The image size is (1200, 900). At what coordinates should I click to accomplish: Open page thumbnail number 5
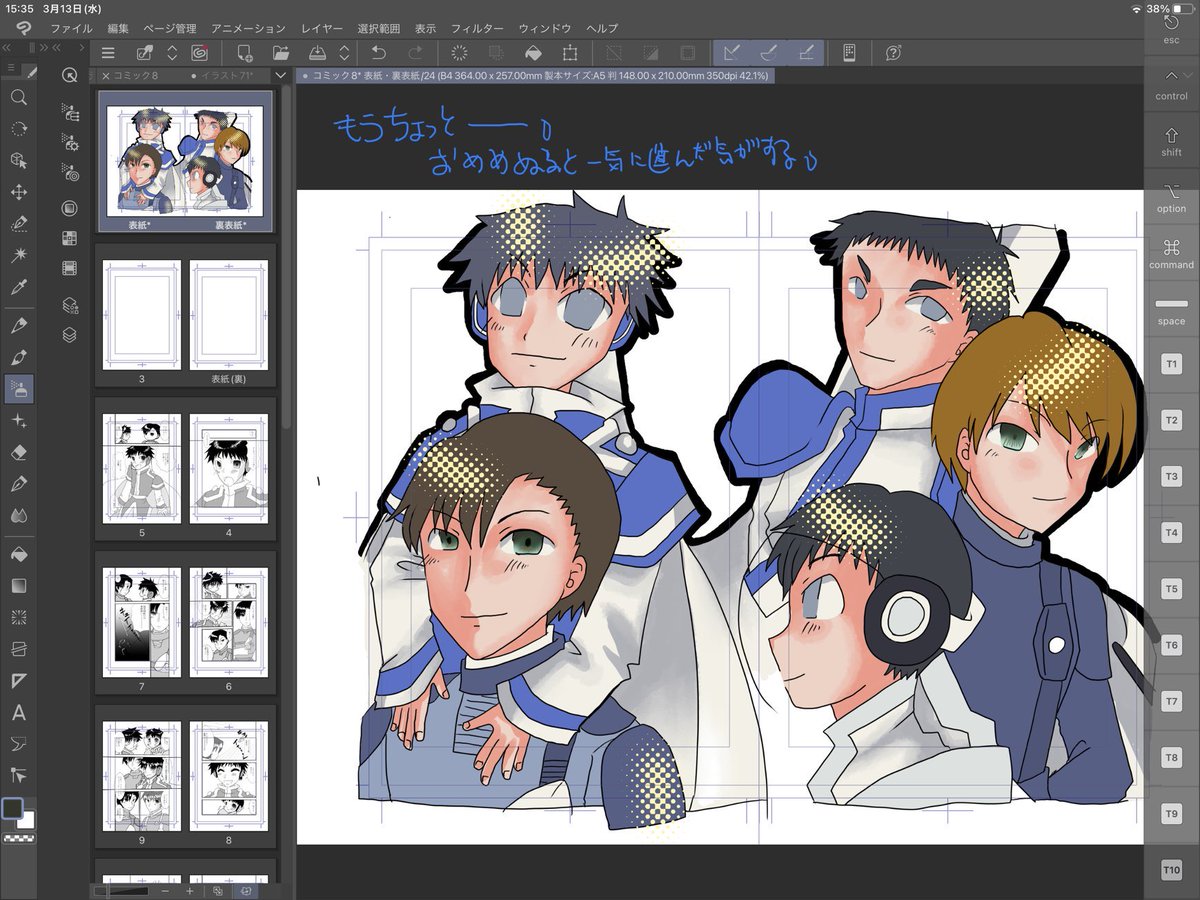tap(142, 468)
